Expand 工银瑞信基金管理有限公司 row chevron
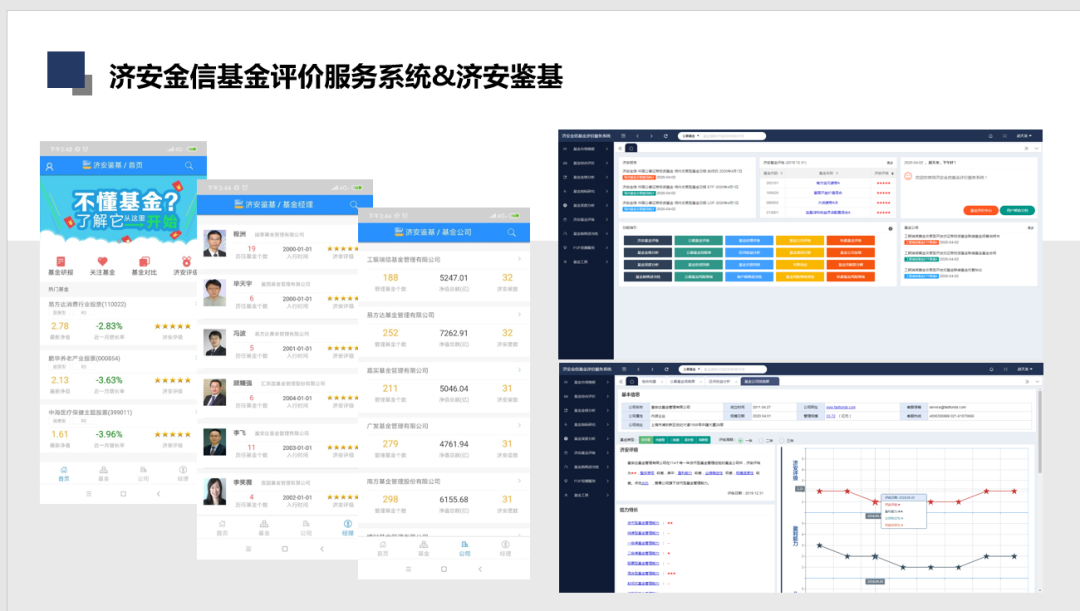This screenshot has width=1080, height=611. (519, 259)
